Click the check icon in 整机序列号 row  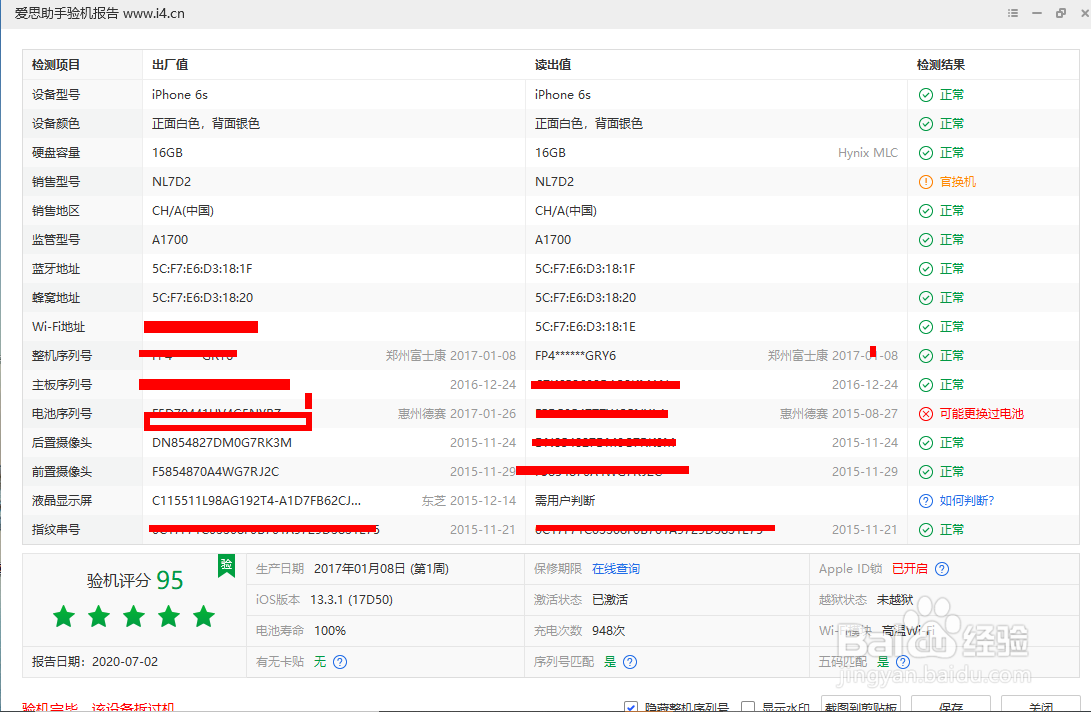[x=925, y=356]
